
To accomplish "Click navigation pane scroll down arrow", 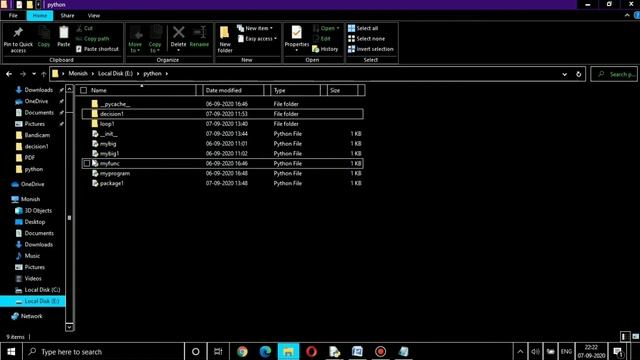I will click(69, 327).
